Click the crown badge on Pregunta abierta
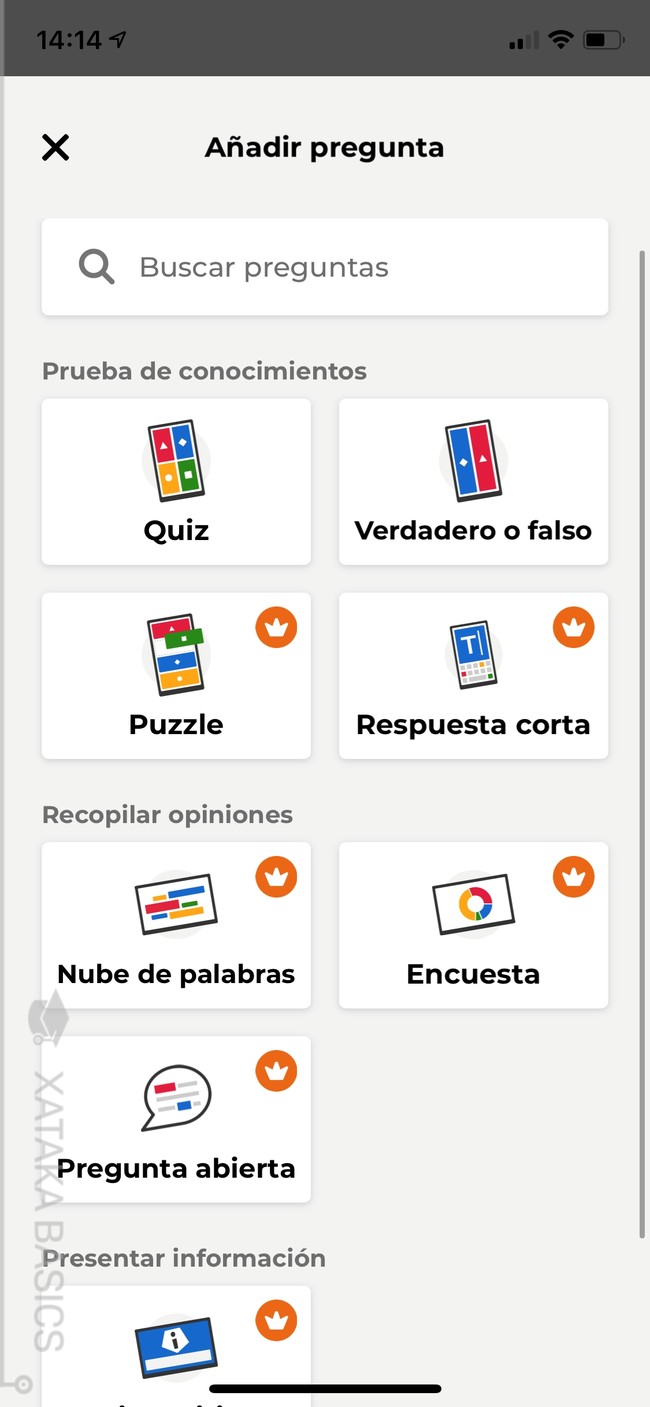Image resolution: width=650 pixels, height=1407 pixels. [x=277, y=1070]
